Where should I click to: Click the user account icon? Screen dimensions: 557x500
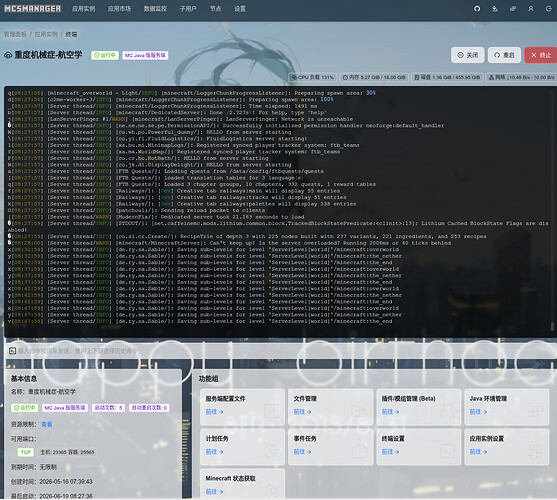coord(530,9)
